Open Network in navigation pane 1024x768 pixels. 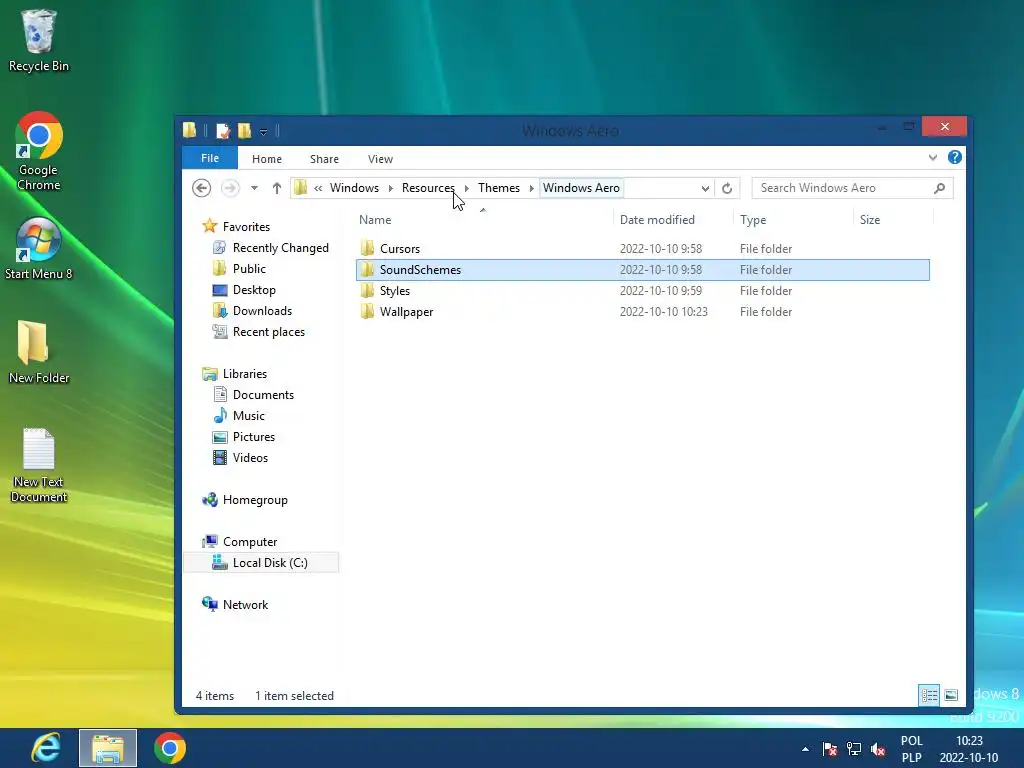(x=245, y=605)
